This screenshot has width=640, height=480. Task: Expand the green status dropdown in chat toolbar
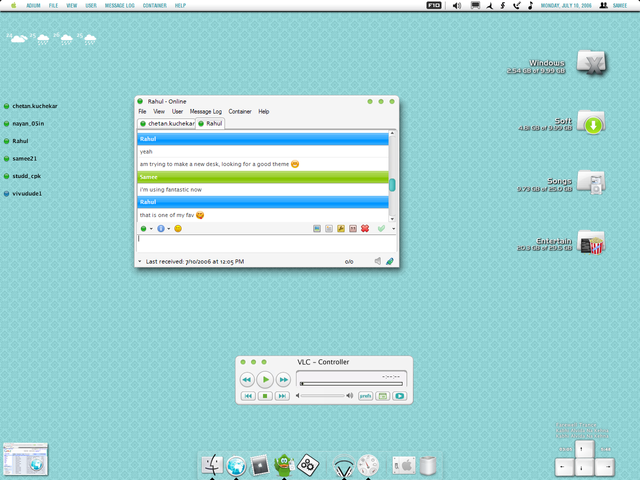point(146,229)
